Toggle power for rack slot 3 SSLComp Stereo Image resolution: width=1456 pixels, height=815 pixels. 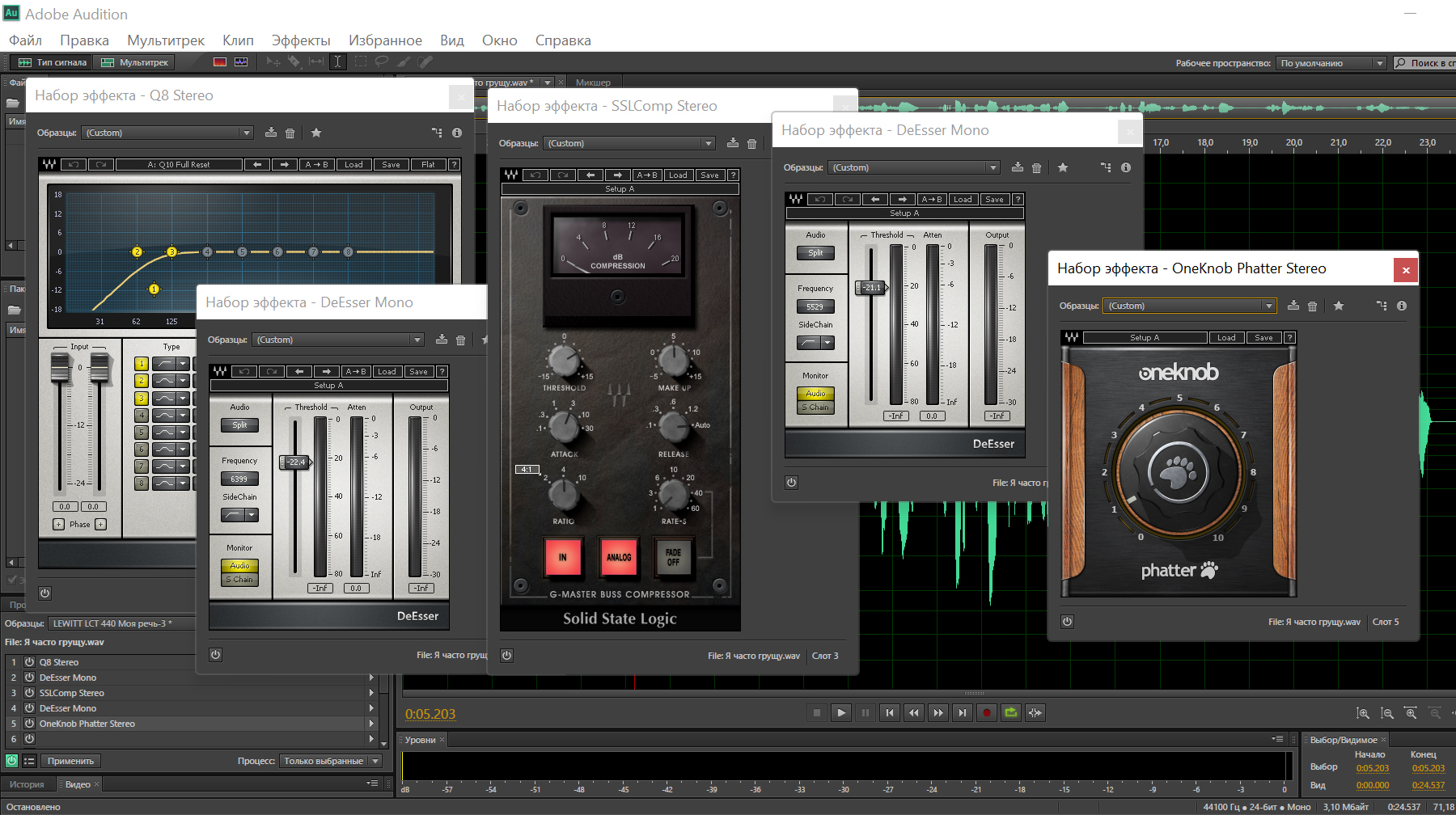pos(29,693)
